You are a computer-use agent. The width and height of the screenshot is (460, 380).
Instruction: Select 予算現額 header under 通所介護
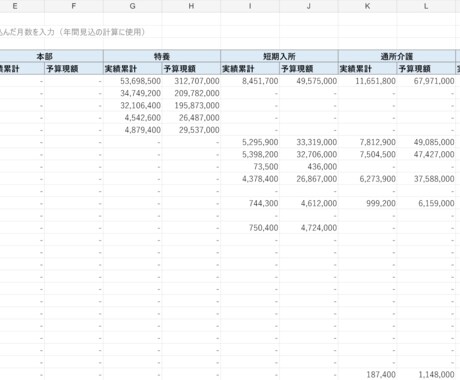[426, 69]
